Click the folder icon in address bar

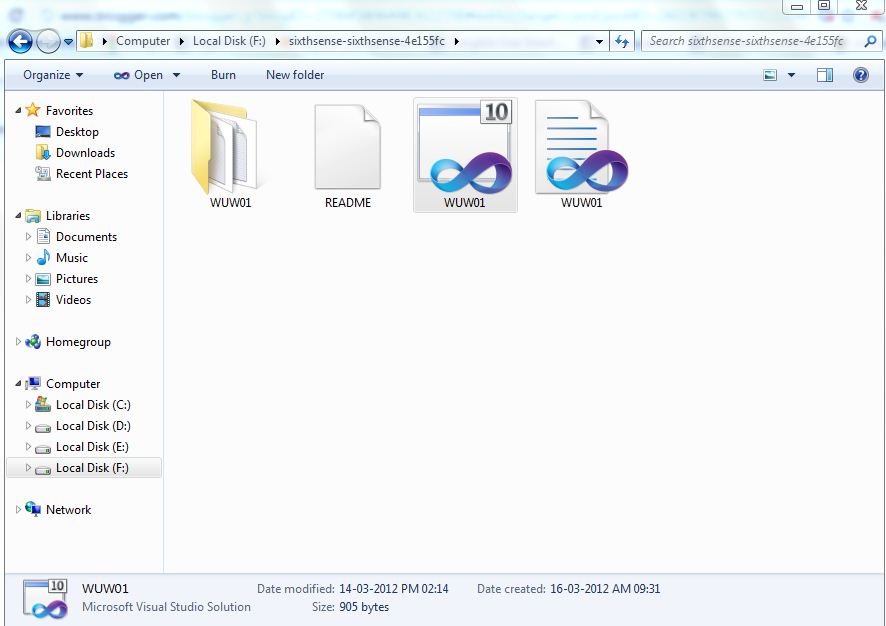coord(86,41)
